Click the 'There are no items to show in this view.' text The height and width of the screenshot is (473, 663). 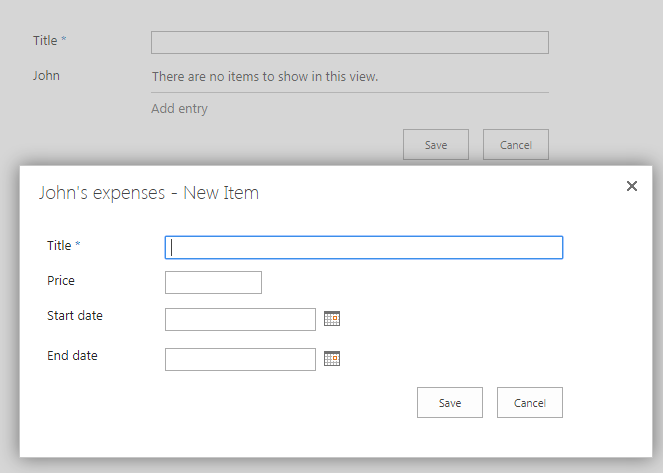coord(265,77)
